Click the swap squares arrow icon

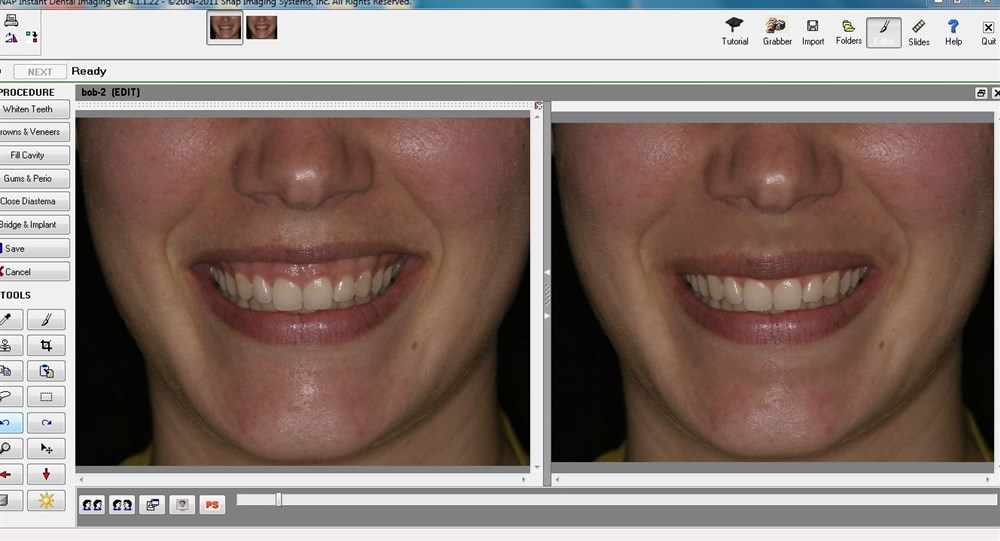click(x=32, y=37)
